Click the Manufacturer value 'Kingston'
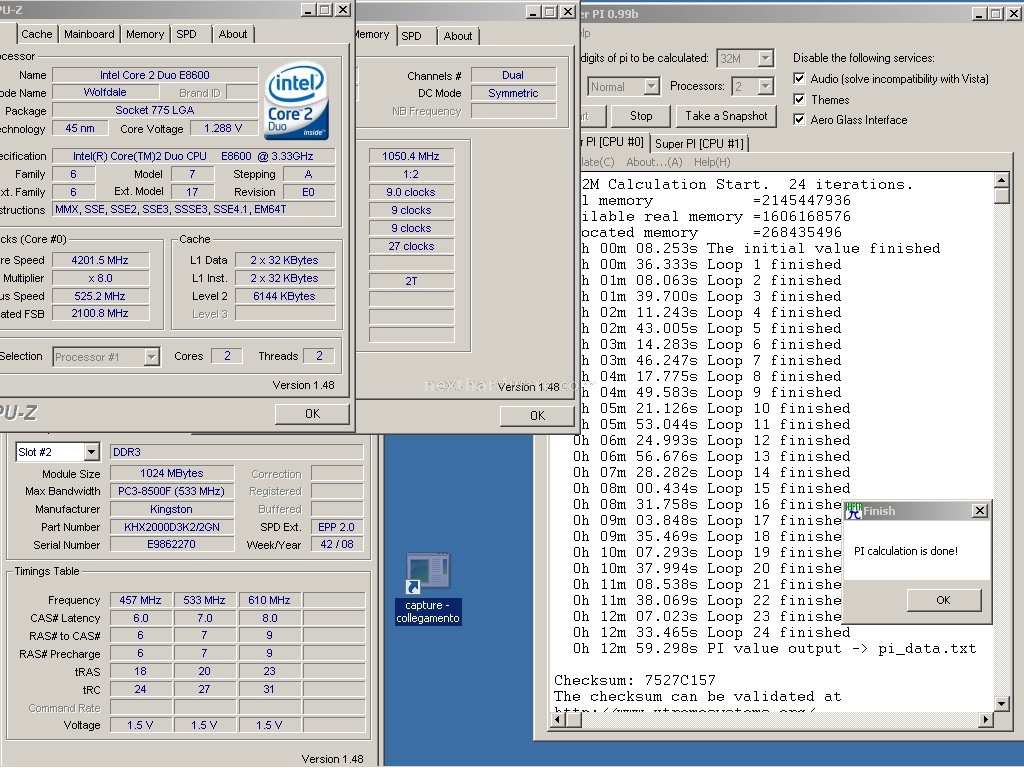The image size is (1024, 768). (172, 509)
